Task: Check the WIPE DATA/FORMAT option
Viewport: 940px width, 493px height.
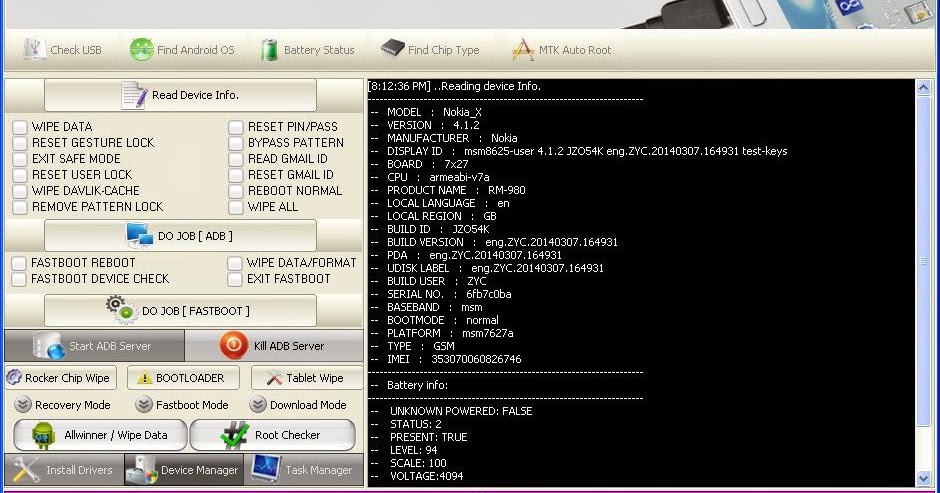Action: pyautogui.click(x=234, y=263)
